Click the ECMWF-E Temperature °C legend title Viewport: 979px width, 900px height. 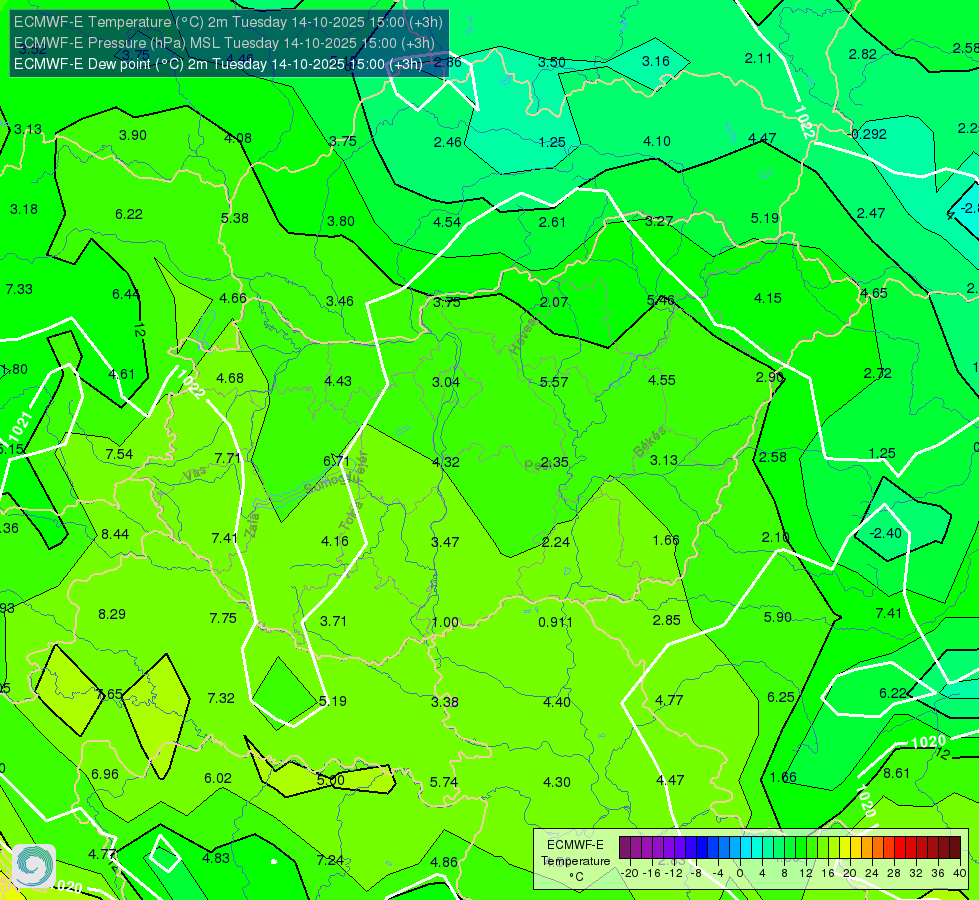pyautogui.click(x=575, y=861)
